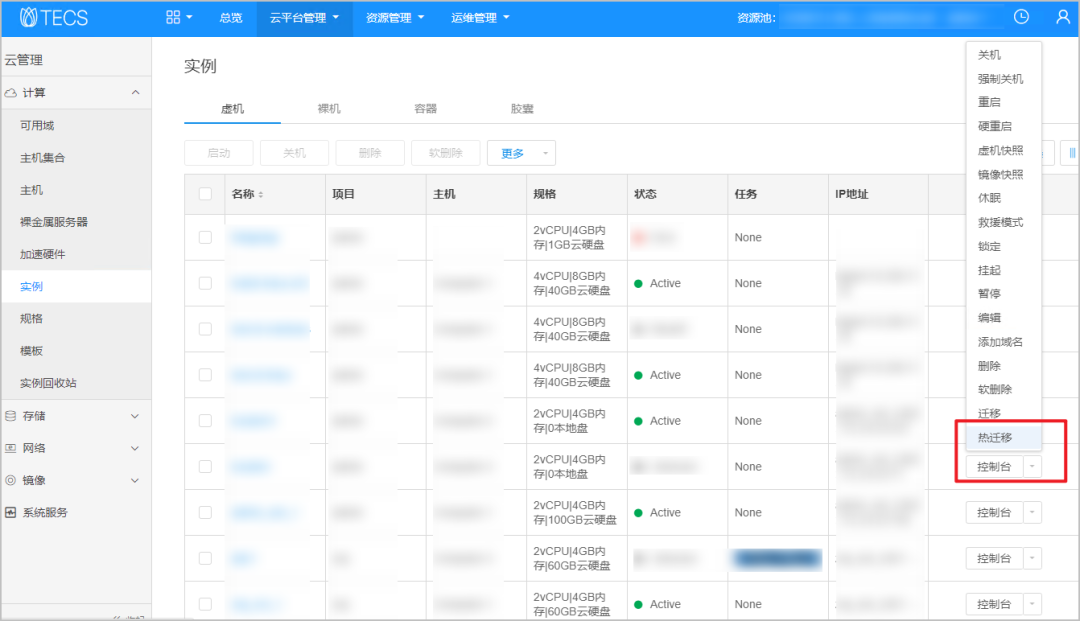Image resolution: width=1080 pixels, height=621 pixels.
Task: Click the plus icon beside 系统服务
Action: click(11, 512)
